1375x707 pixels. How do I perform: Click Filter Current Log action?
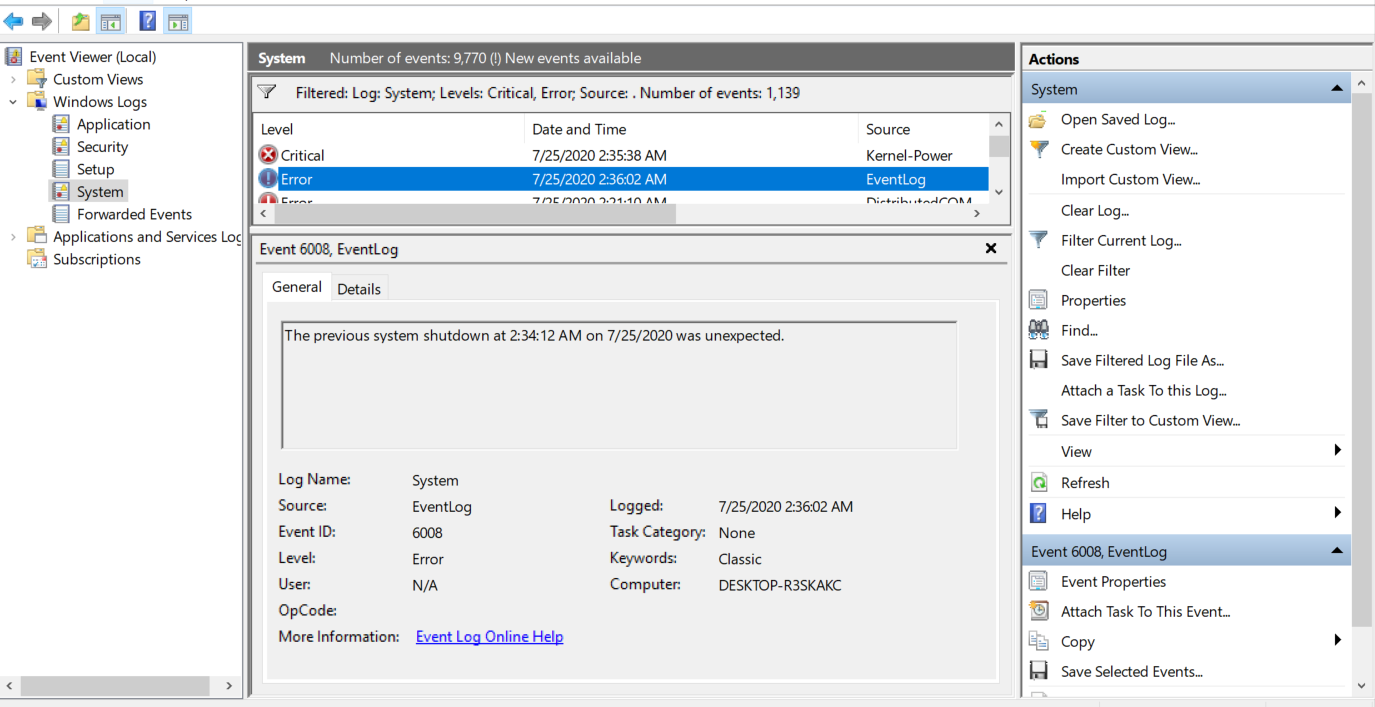1121,240
